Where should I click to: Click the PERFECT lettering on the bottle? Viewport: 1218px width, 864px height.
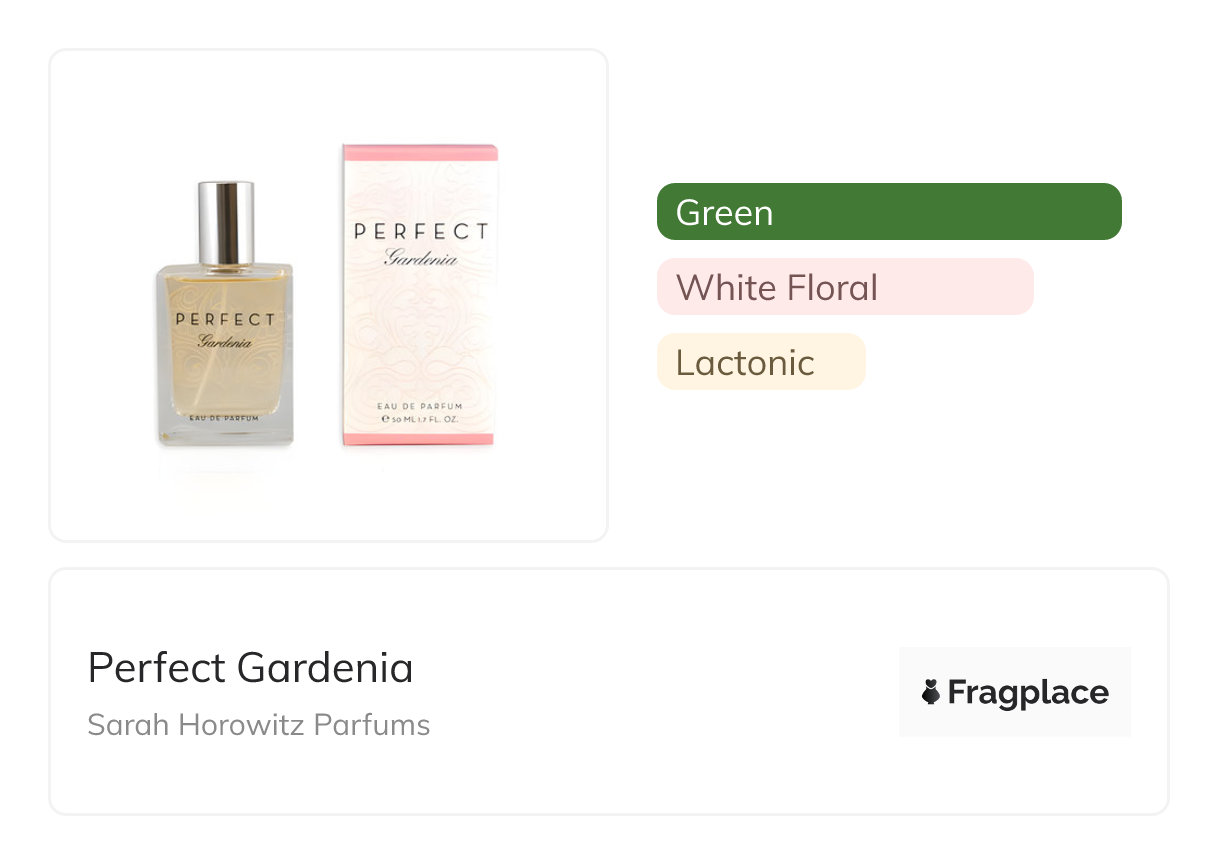point(225,320)
